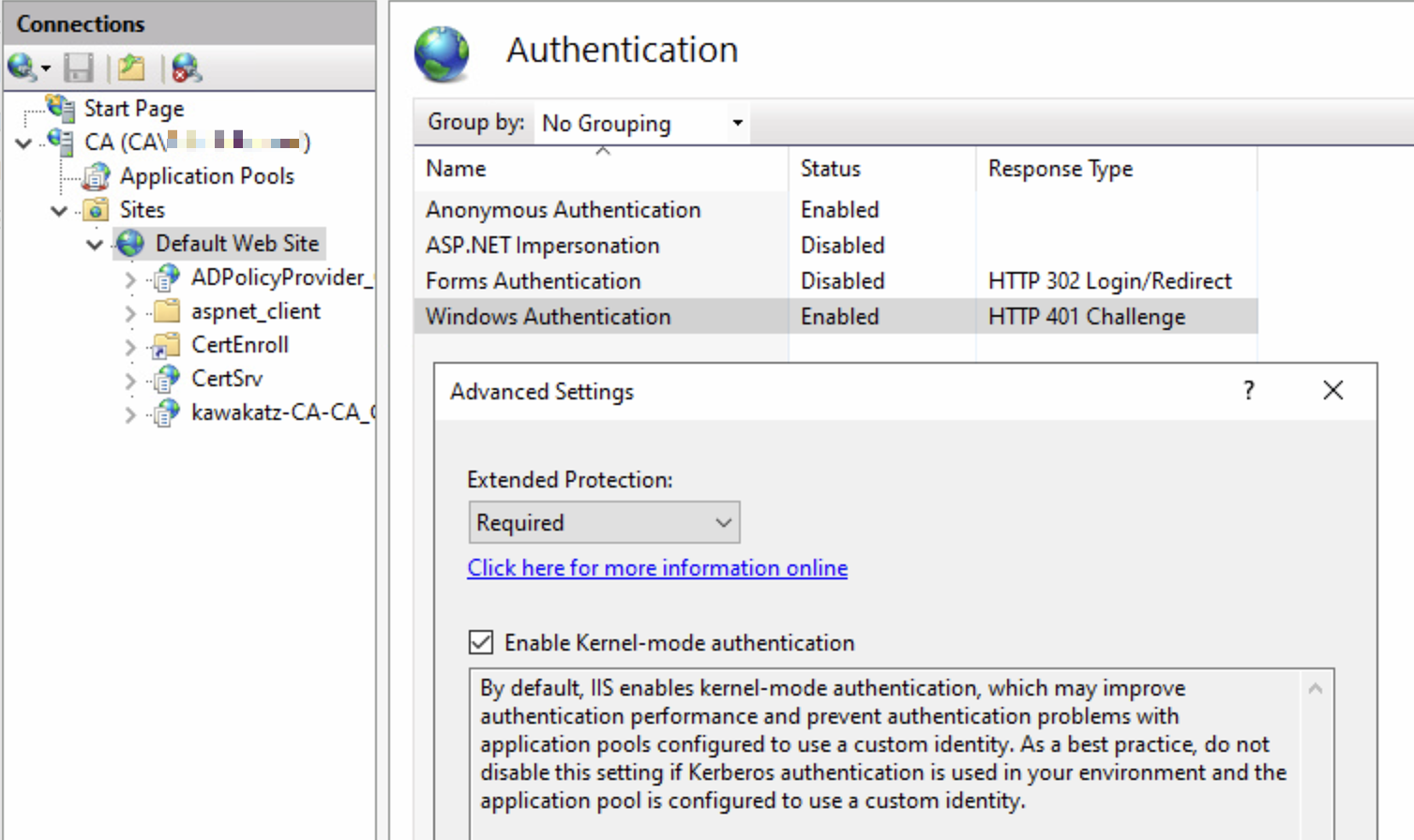Toggle Enable Kernel-mode authentication checkbox

(481, 642)
